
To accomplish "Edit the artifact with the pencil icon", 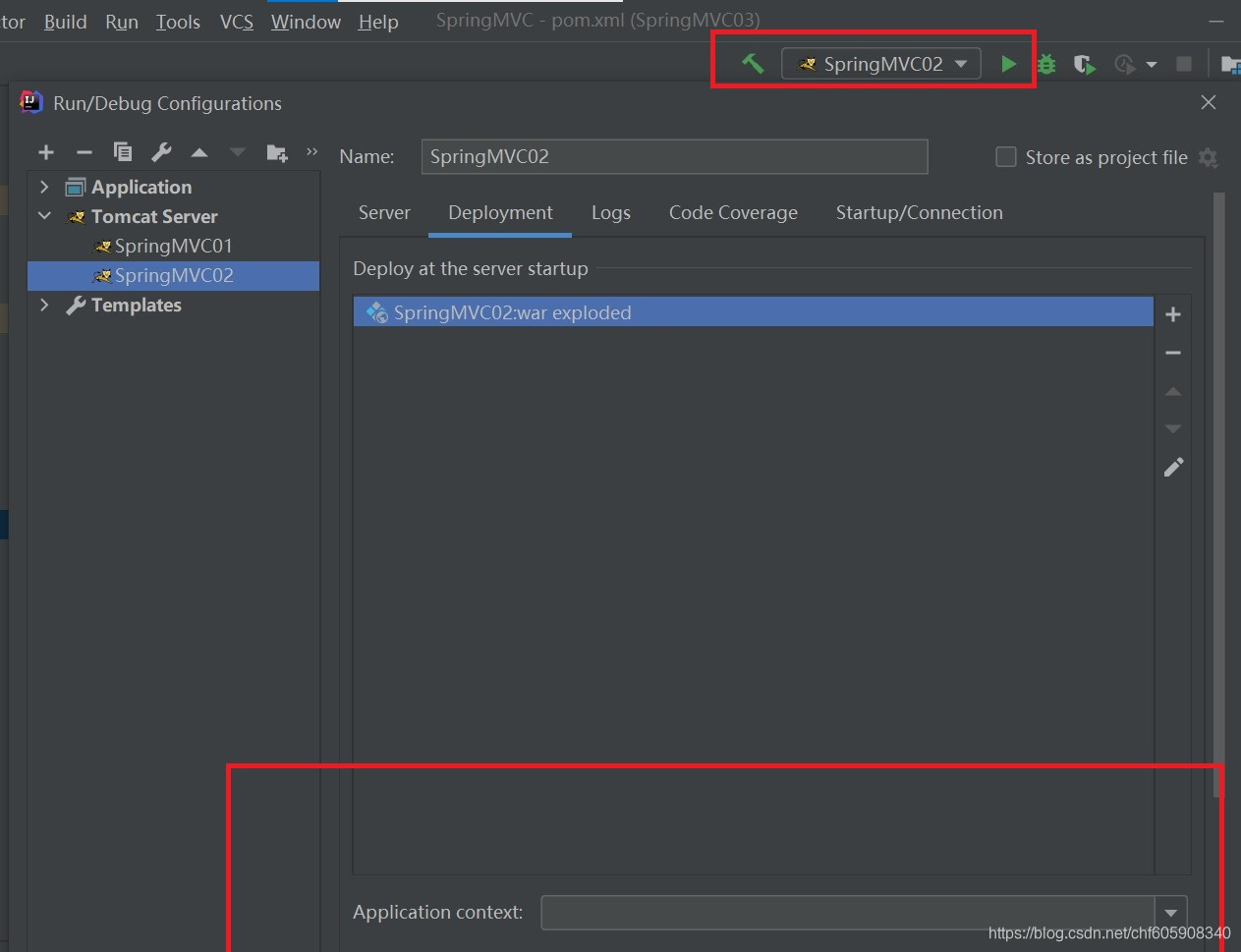I will tap(1173, 468).
